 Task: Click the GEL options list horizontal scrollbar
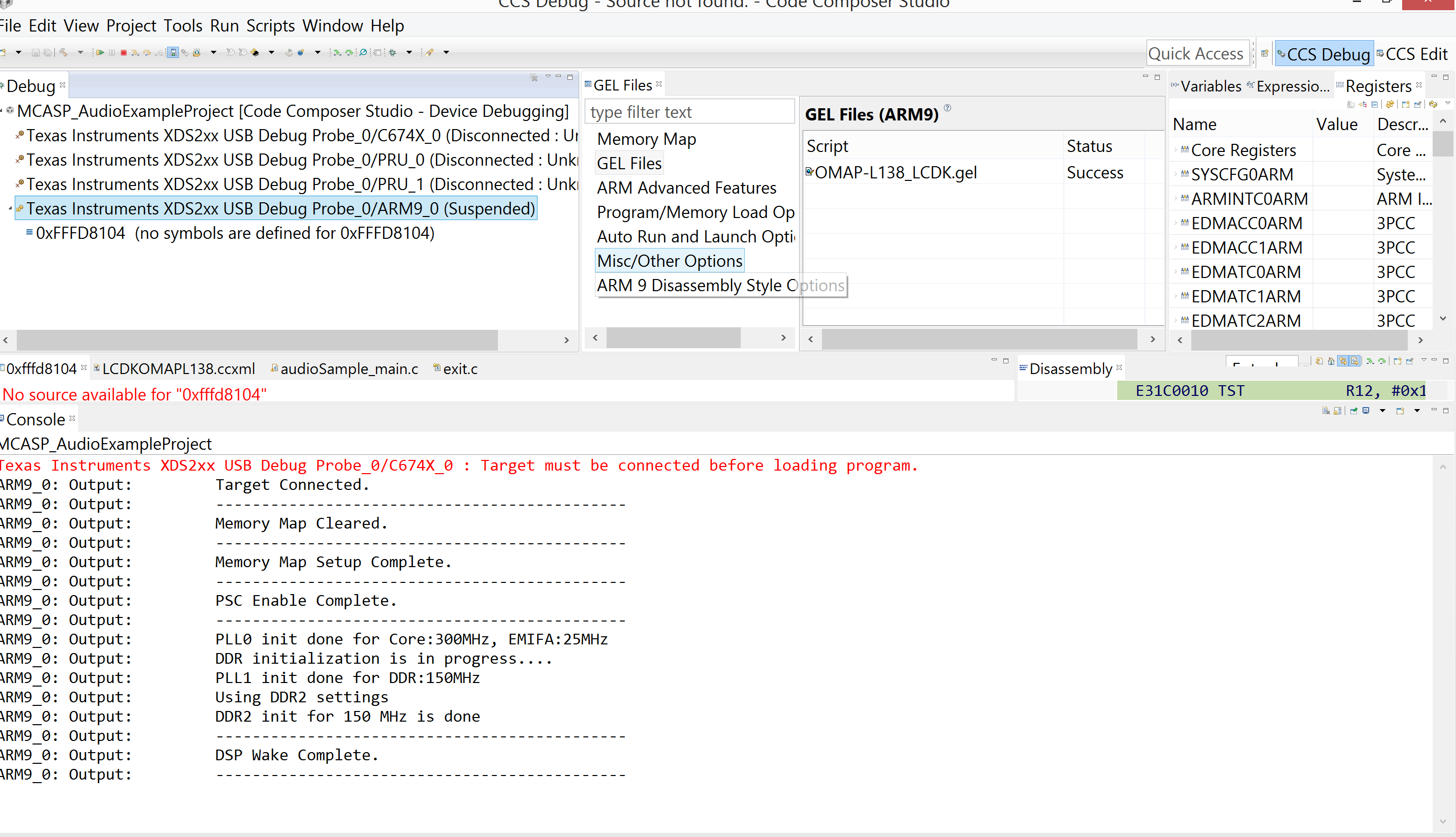(673, 338)
